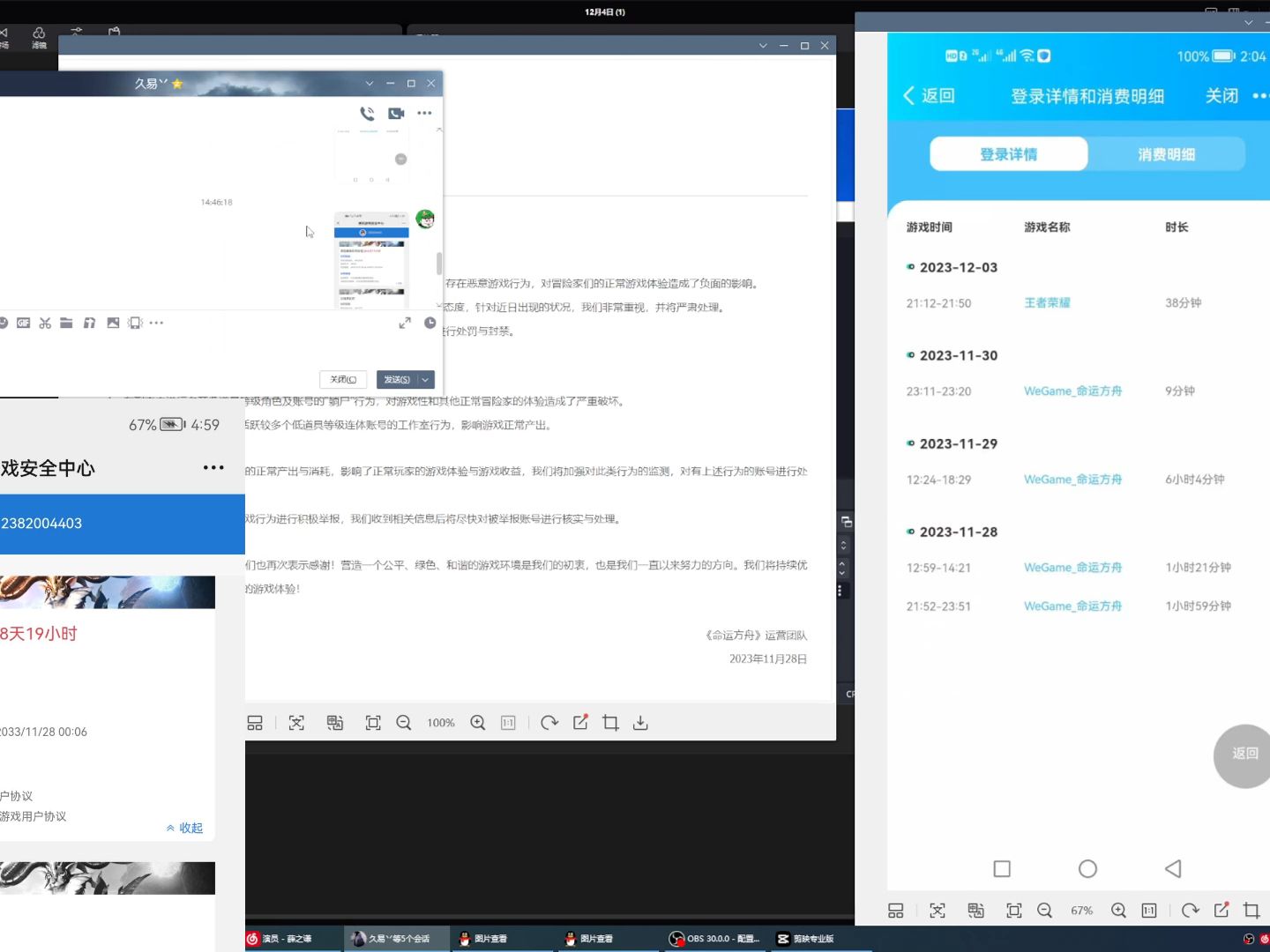Click the 关闭(C) button in chat window
Screen dimensions: 1270x952
[x=343, y=379]
